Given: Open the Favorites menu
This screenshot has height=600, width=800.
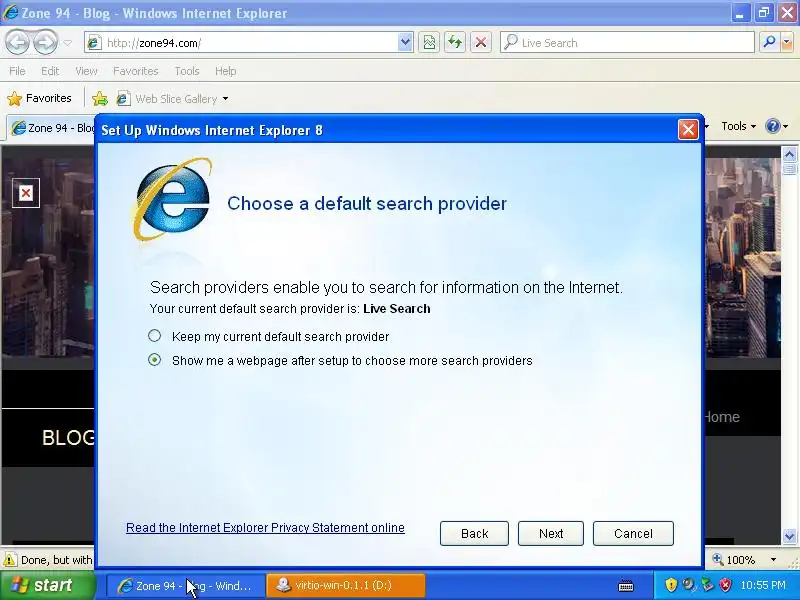Looking at the screenshot, I should [x=136, y=71].
